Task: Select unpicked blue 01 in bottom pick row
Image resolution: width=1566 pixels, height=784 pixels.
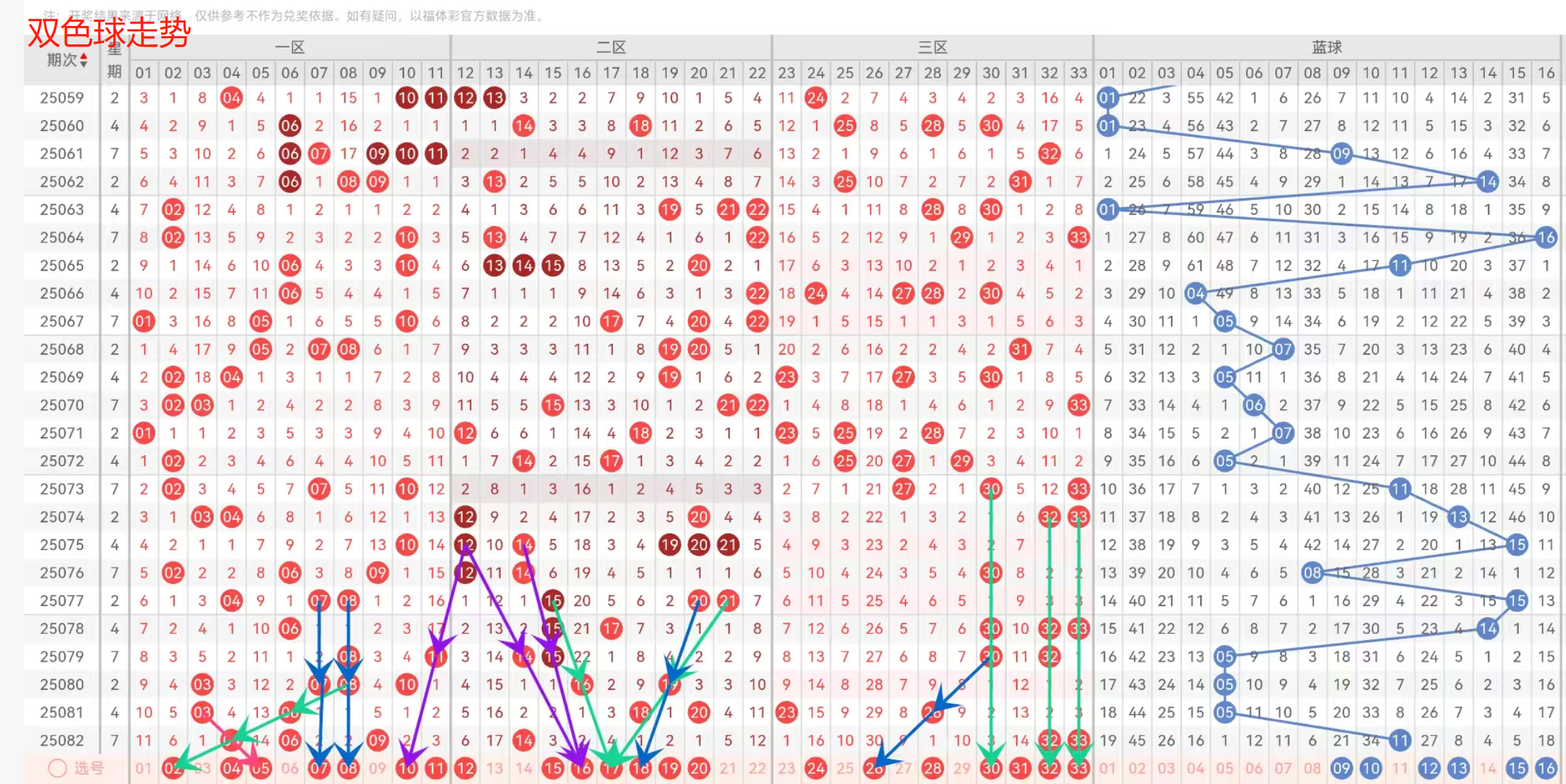Action: (x=1107, y=768)
